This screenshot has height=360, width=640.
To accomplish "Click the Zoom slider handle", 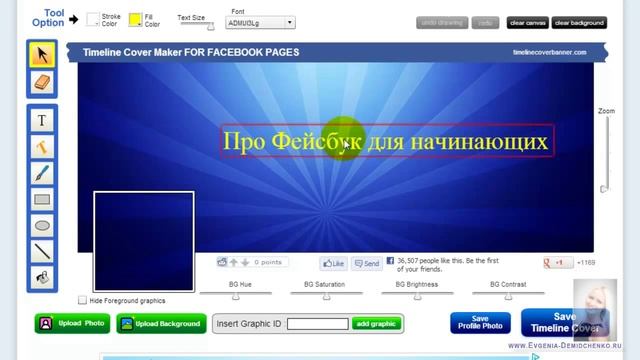I will 604,189.
